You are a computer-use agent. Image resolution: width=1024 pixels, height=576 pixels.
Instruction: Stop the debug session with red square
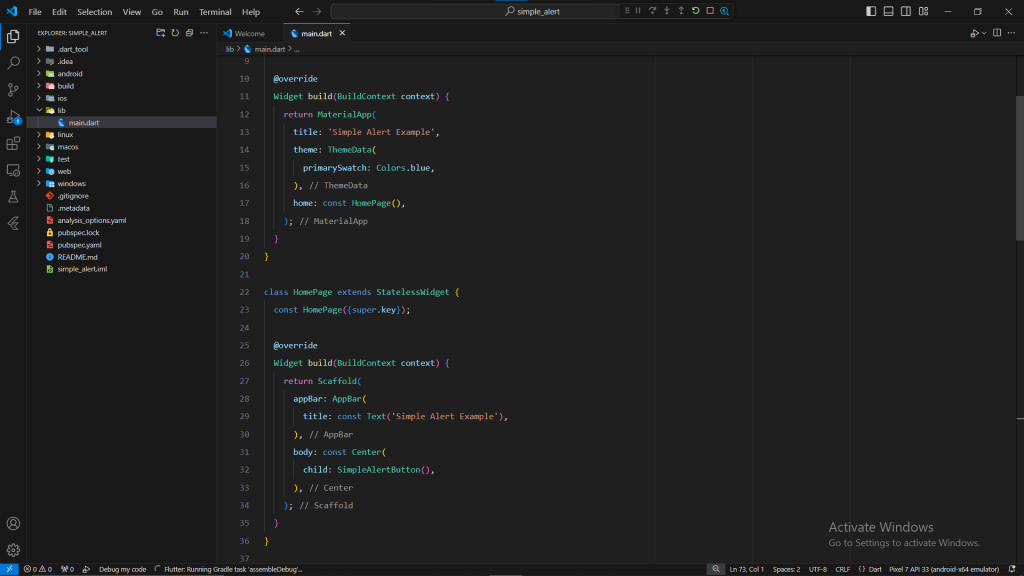pos(710,11)
